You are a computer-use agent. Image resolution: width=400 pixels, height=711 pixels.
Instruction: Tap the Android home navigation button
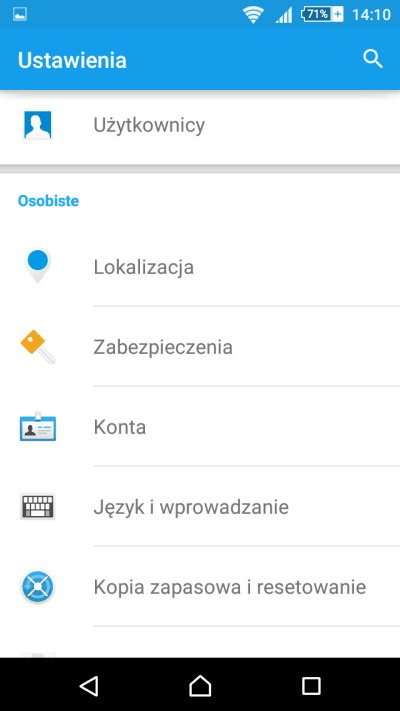click(200, 686)
